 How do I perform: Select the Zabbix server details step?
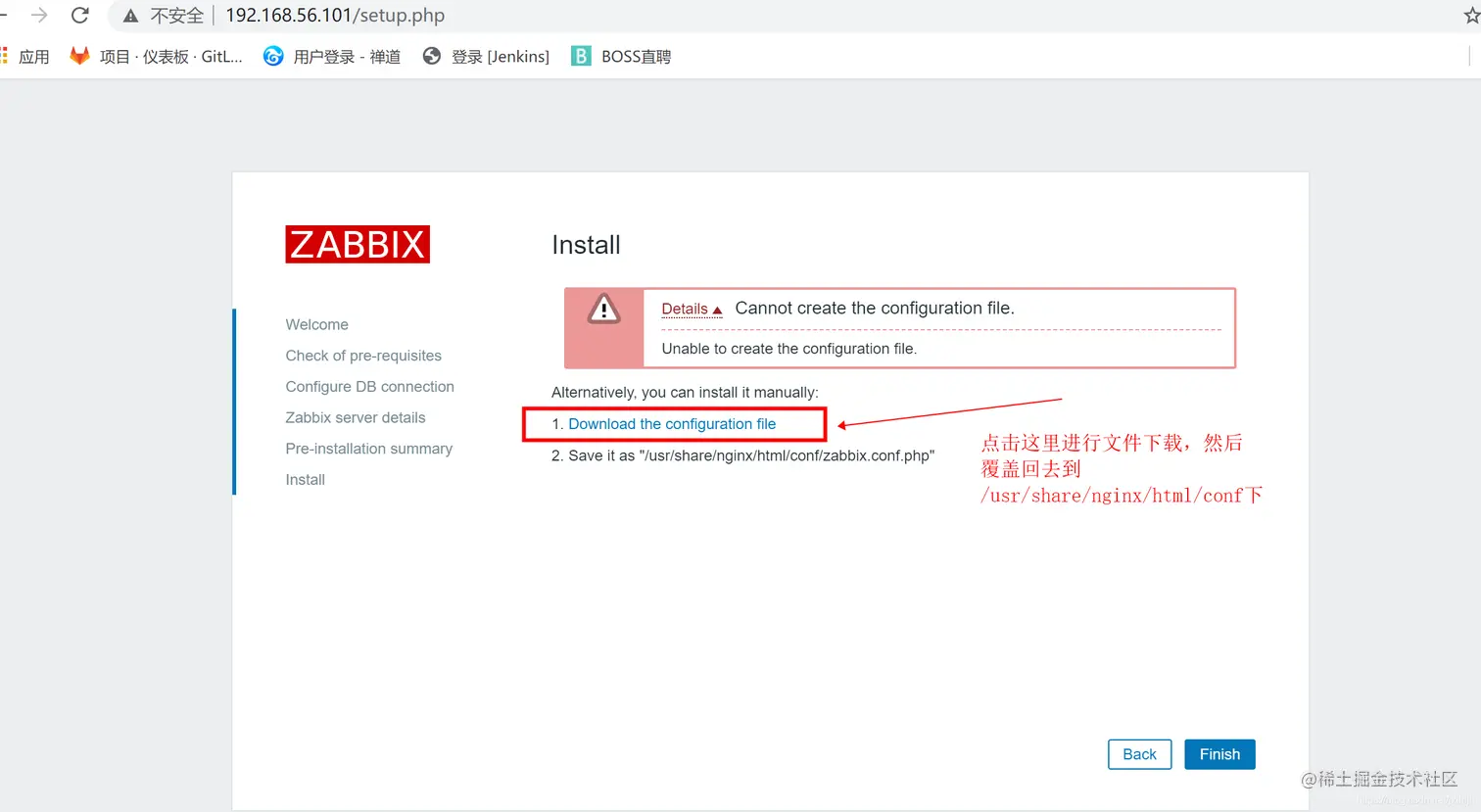pos(356,417)
